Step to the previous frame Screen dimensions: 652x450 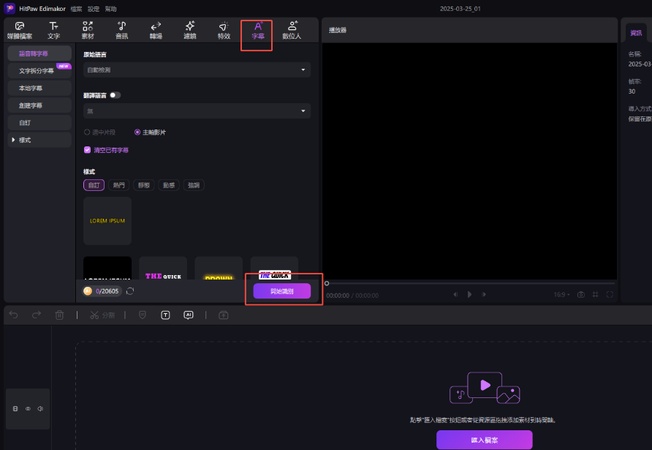pos(455,294)
